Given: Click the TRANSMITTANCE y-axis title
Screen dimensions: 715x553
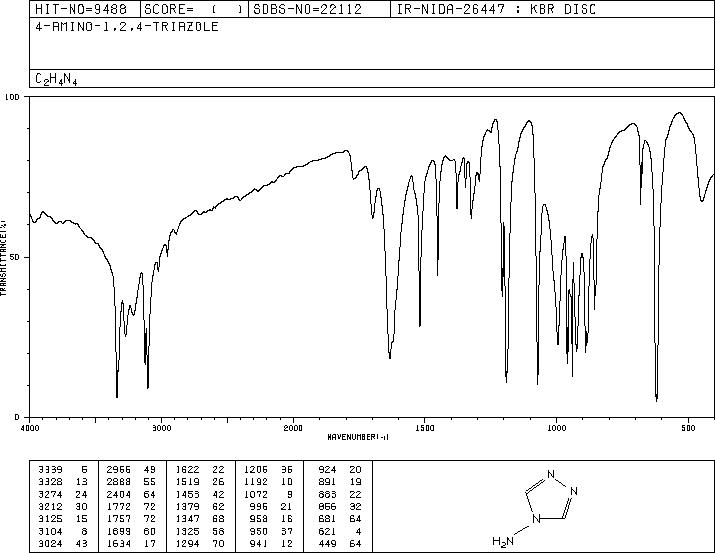Looking at the screenshot, I should click(x=3, y=258).
